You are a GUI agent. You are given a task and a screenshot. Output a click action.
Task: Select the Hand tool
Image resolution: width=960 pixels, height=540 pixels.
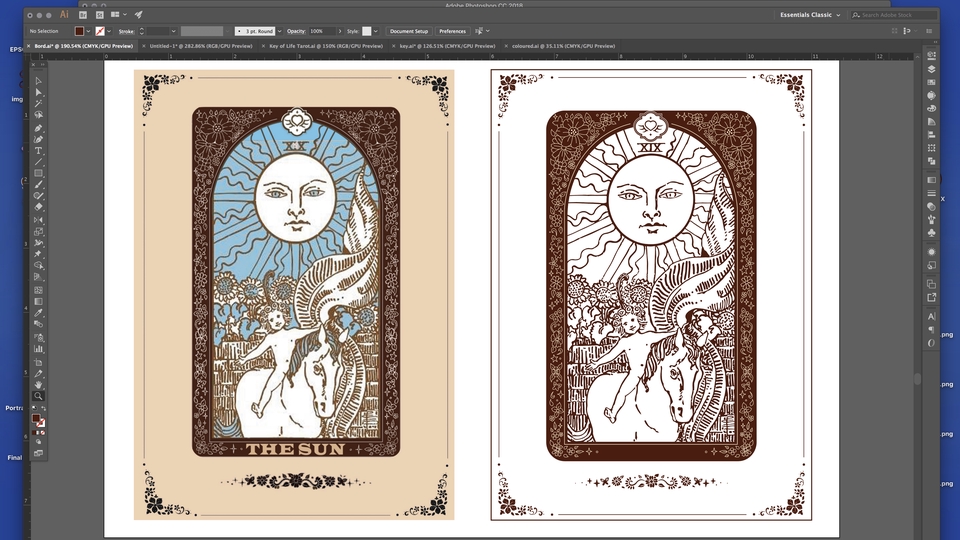[38, 385]
